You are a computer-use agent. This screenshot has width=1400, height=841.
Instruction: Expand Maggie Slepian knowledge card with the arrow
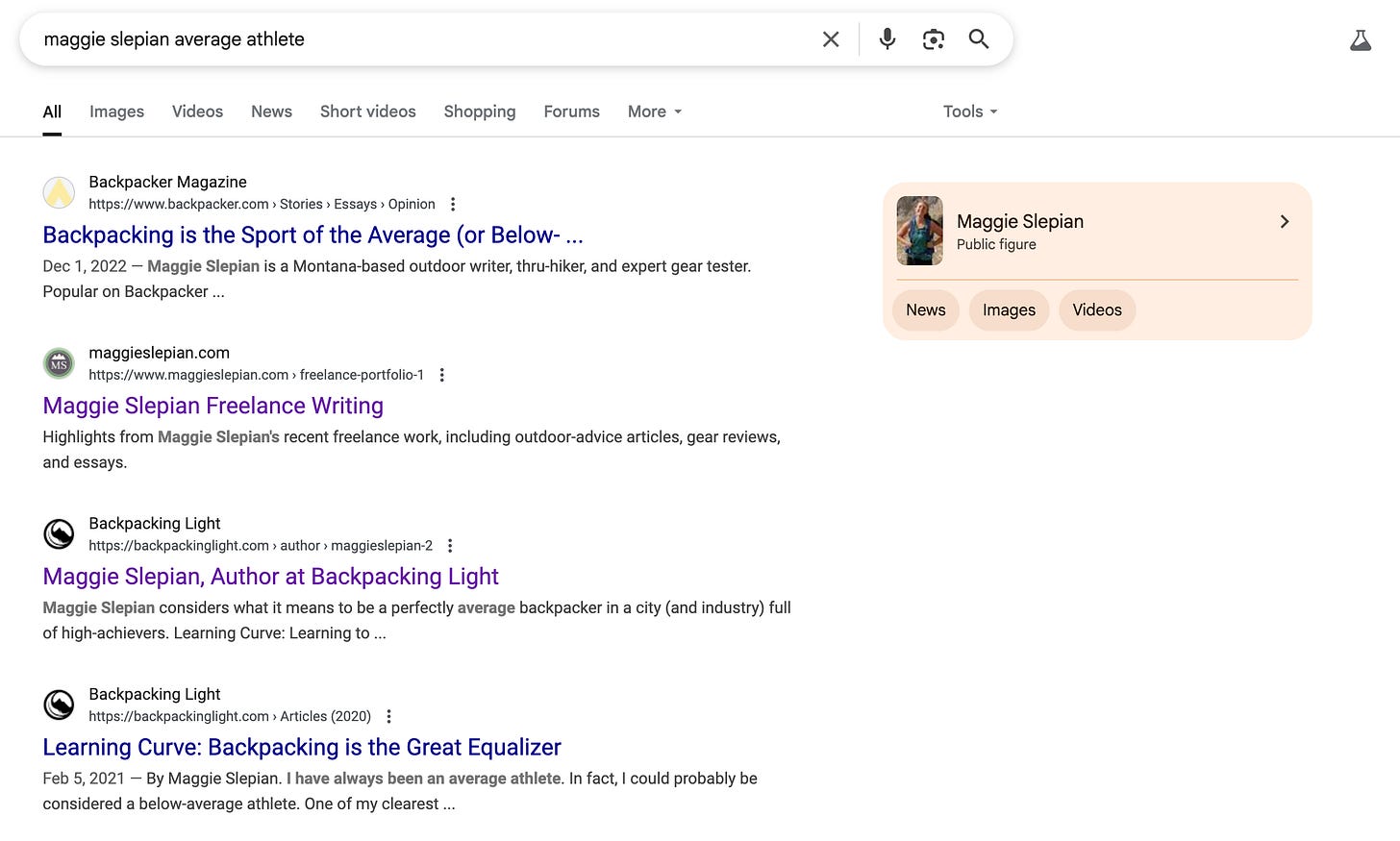[x=1284, y=222]
